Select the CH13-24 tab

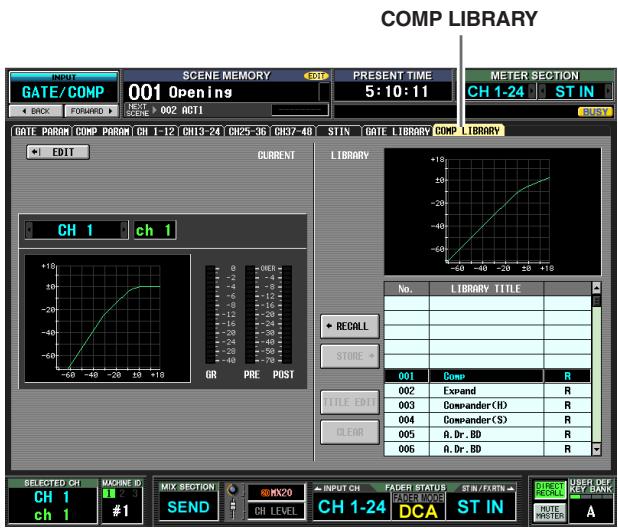pos(201,131)
